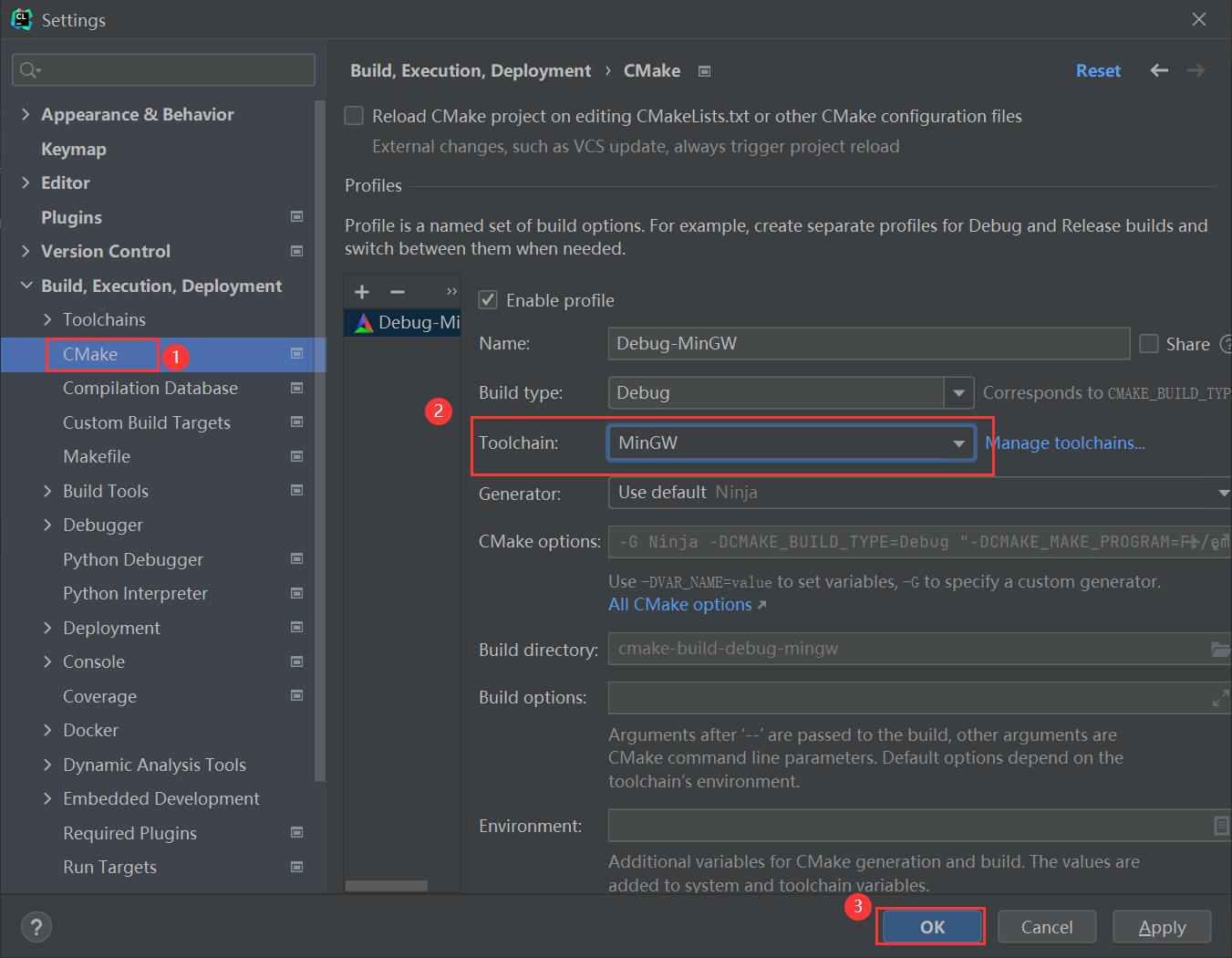Click the Cancel button

[1047, 927]
